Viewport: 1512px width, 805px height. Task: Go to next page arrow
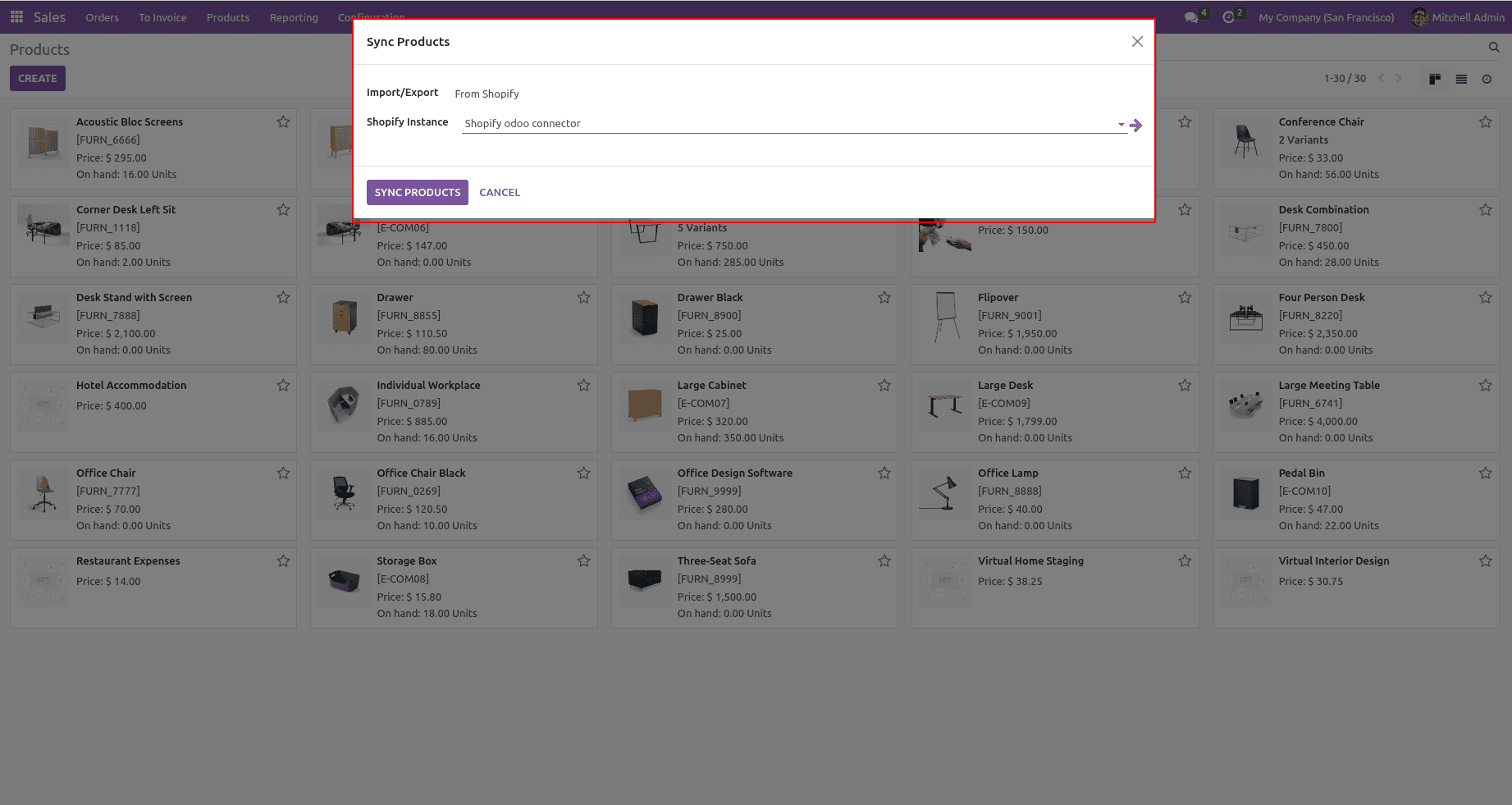(x=1399, y=78)
